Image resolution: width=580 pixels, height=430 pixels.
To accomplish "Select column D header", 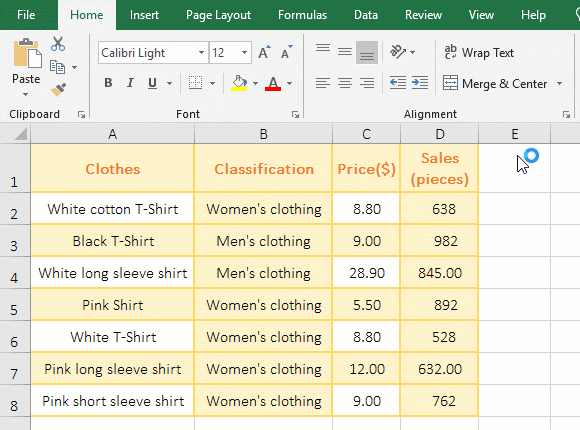I will click(x=439, y=134).
